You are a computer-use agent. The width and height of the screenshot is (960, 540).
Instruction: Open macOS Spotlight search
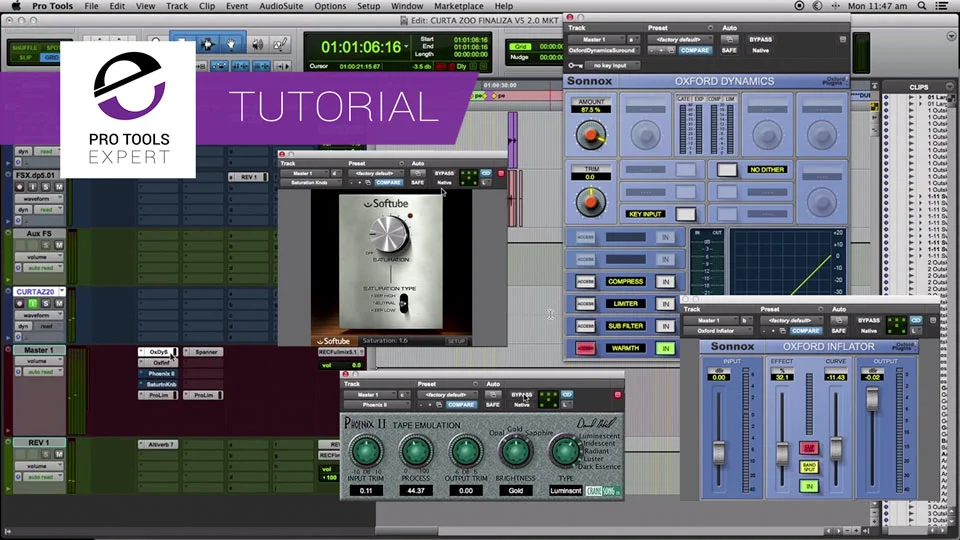pyautogui.click(x=922, y=6)
